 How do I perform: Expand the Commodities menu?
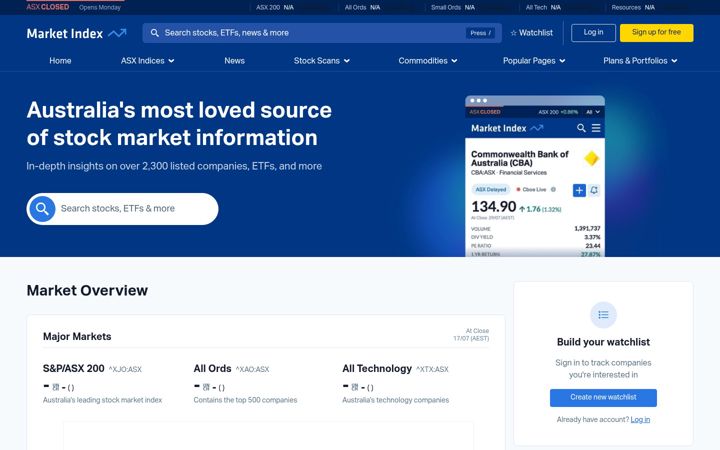click(x=428, y=61)
